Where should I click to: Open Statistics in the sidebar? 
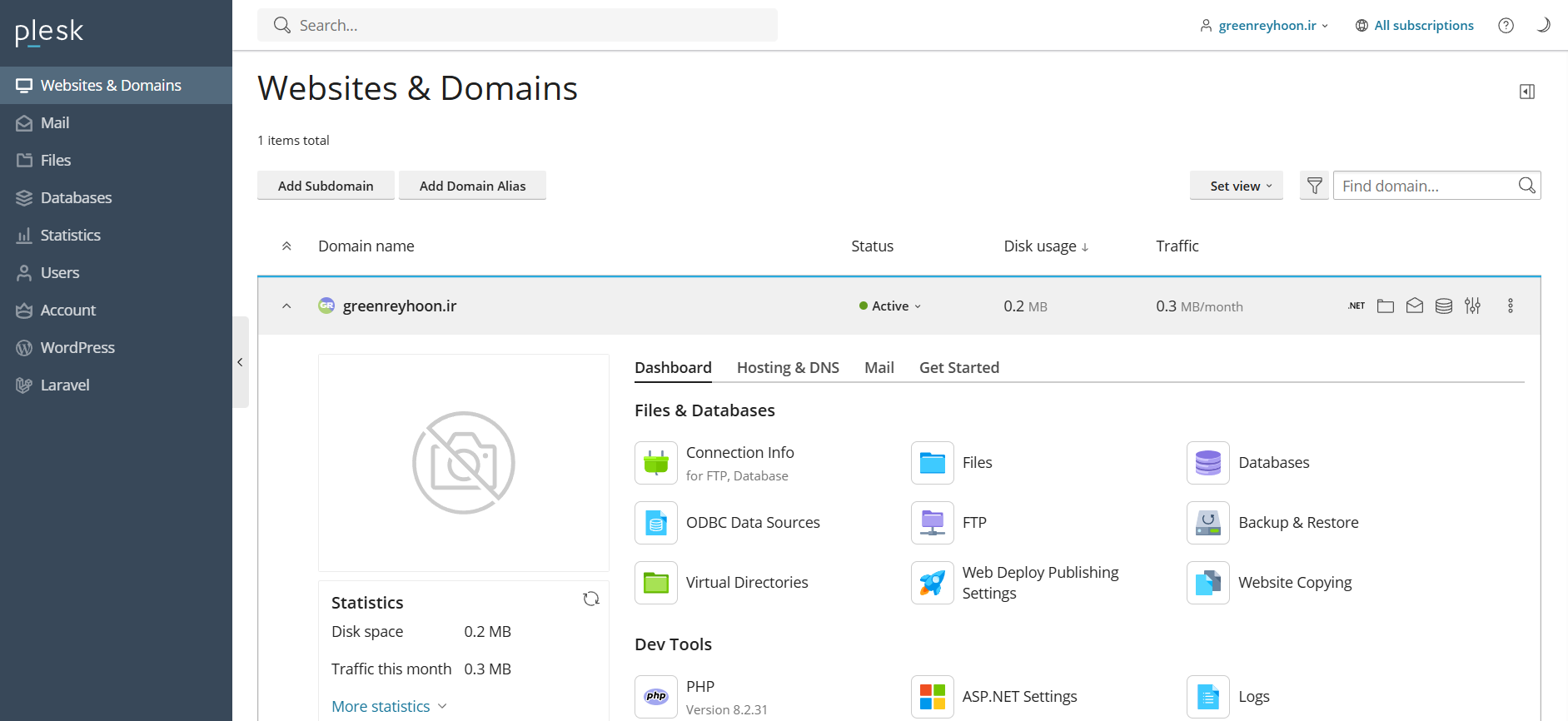click(116, 235)
